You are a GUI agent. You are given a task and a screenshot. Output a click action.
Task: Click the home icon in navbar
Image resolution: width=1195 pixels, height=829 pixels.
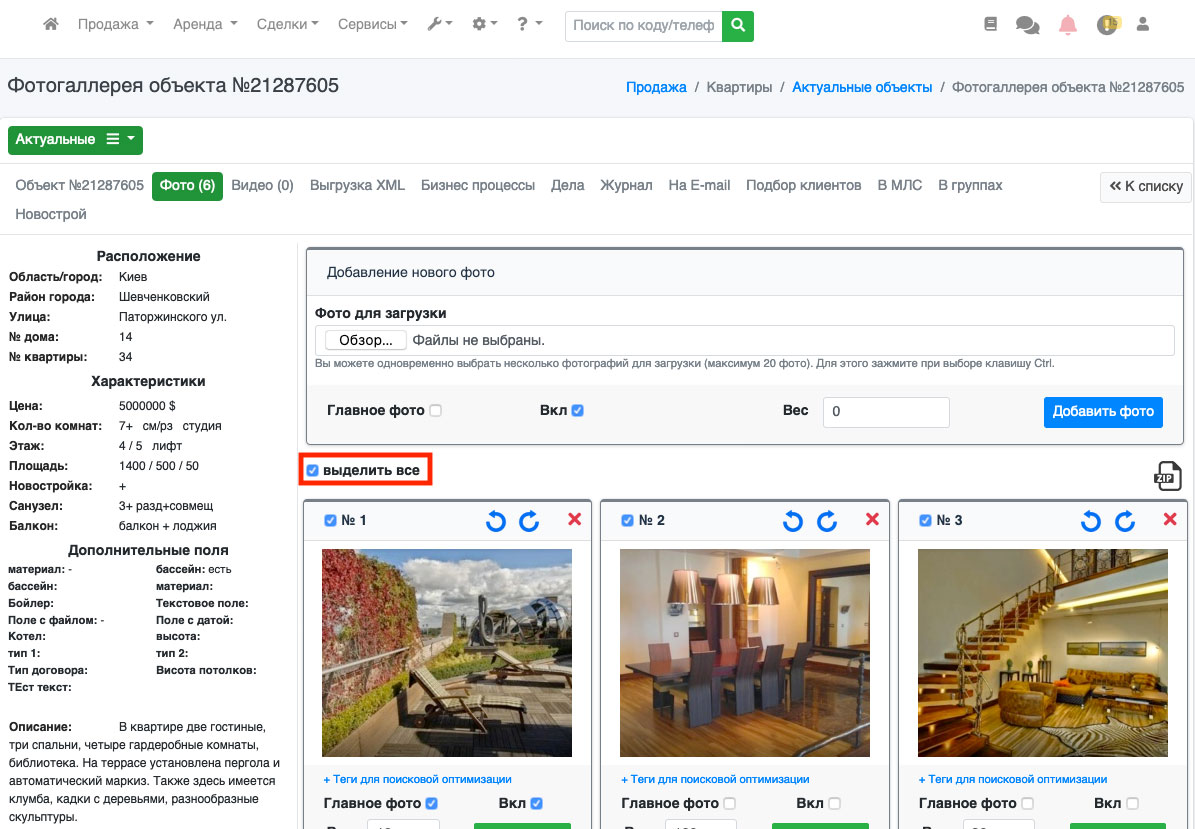[51, 24]
